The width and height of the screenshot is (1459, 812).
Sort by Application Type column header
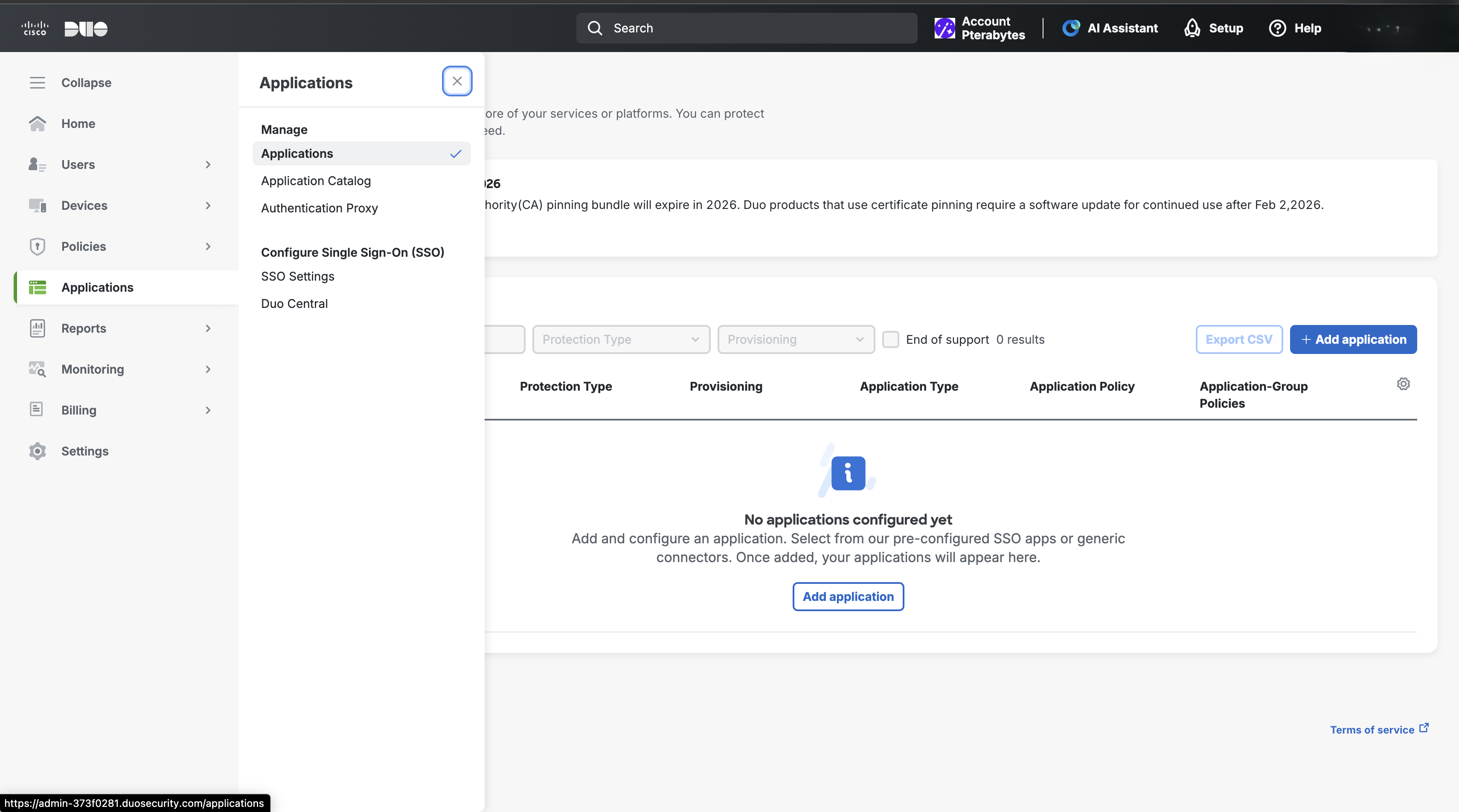coord(909,386)
